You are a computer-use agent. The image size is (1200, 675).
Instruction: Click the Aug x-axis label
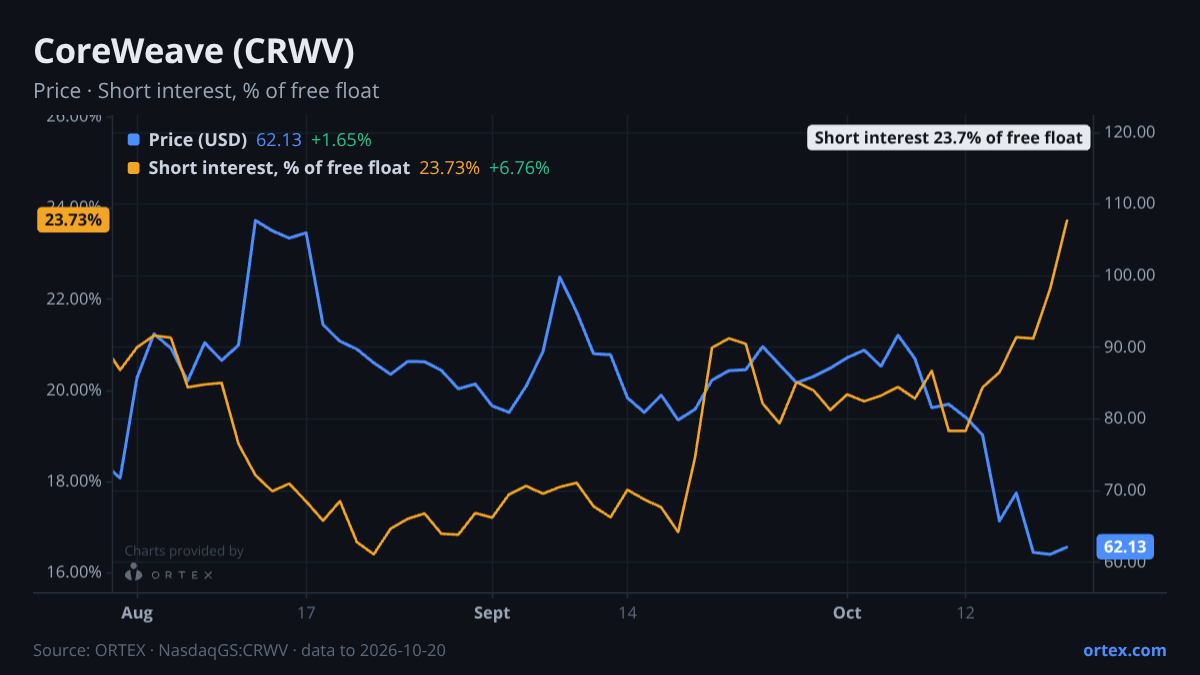pyautogui.click(x=137, y=612)
